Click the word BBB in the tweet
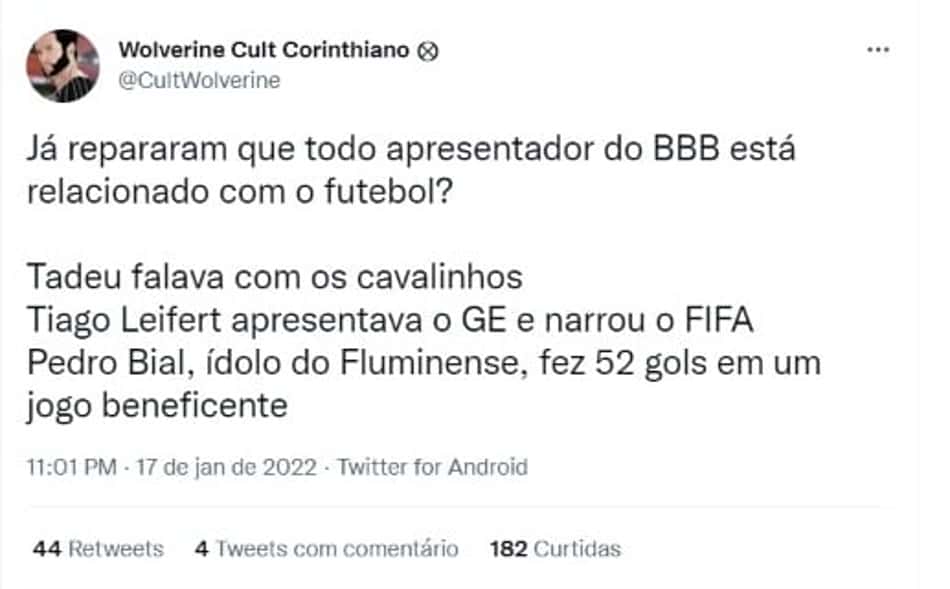The width and height of the screenshot is (950, 589). click(x=686, y=149)
